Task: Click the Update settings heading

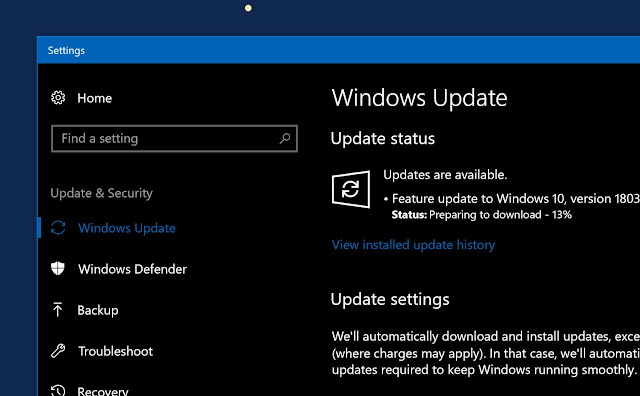Action: coord(390,299)
